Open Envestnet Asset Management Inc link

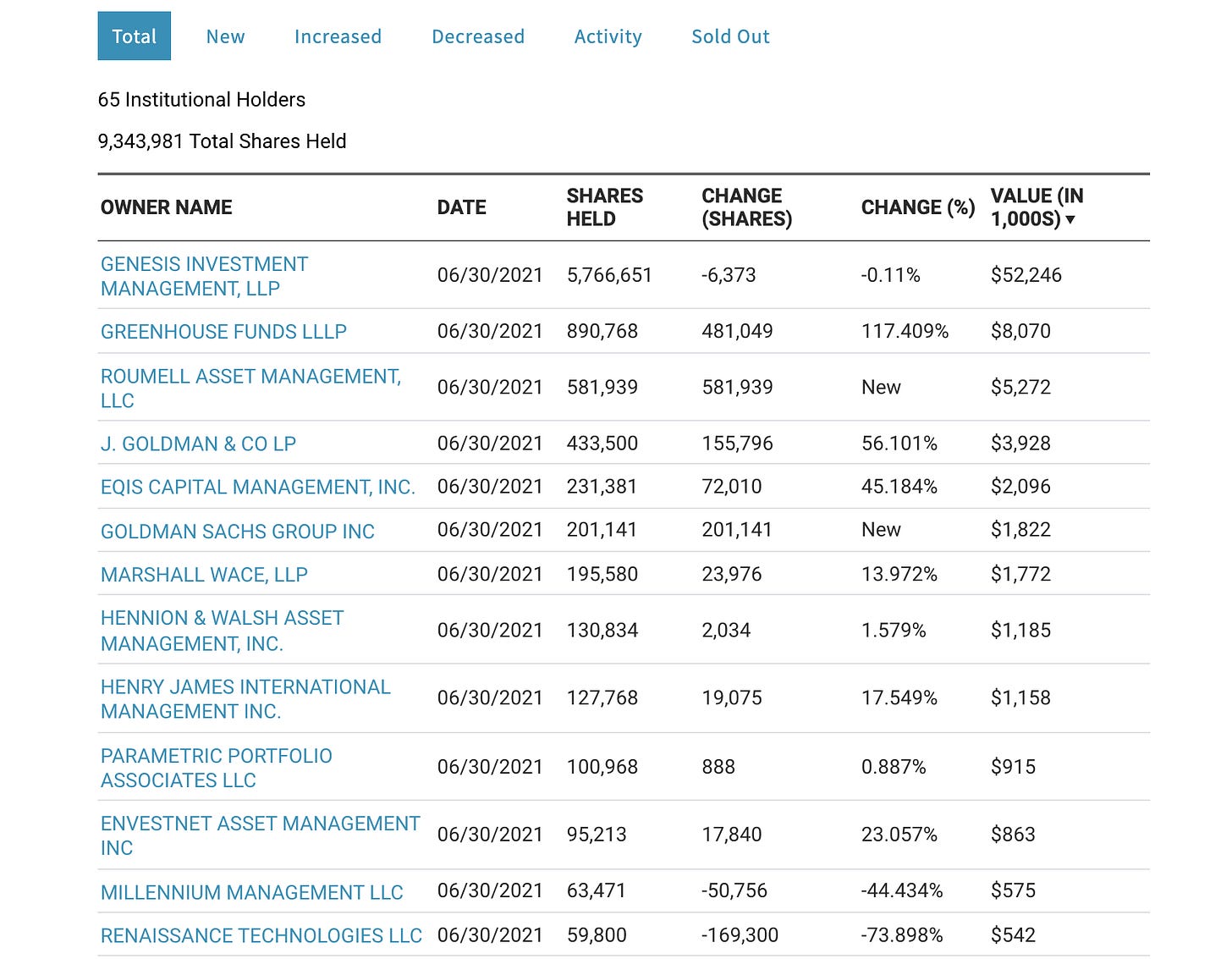[260, 835]
